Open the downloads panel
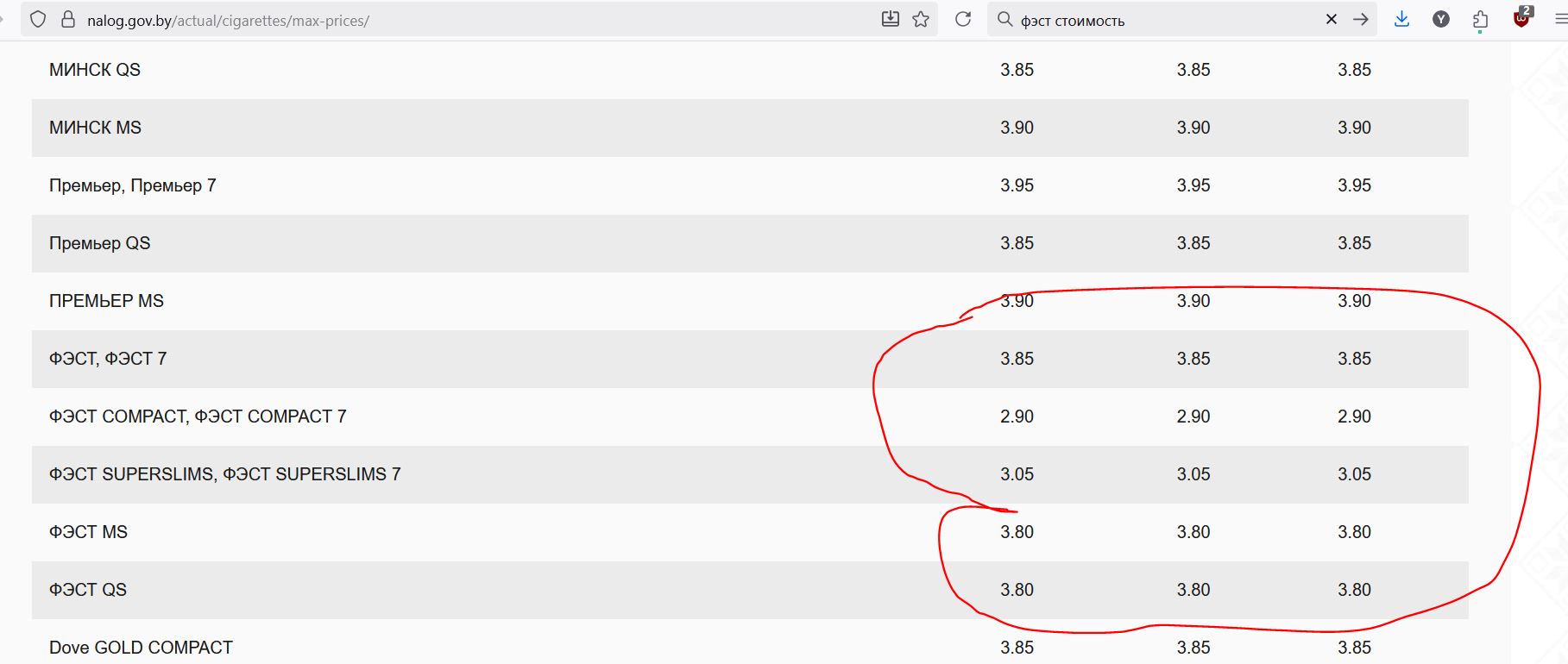This screenshot has width=1568, height=664. tap(1401, 19)
